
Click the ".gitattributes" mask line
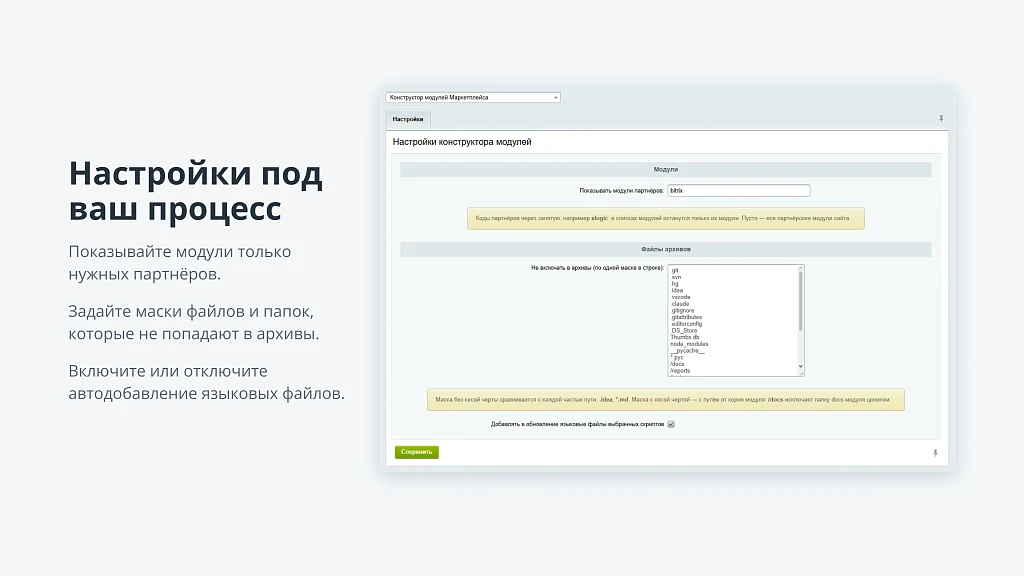[x=686, y=317]
